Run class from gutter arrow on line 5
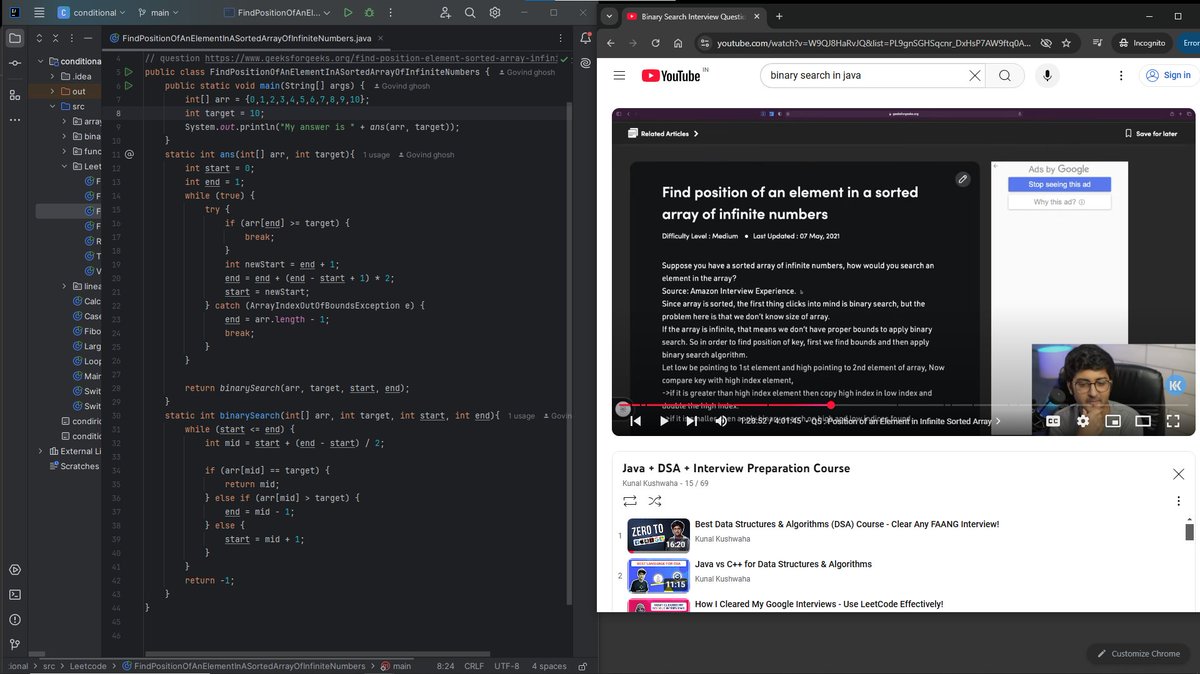The height and width of the screenshot is (674, 1200). tap(129, 72)
